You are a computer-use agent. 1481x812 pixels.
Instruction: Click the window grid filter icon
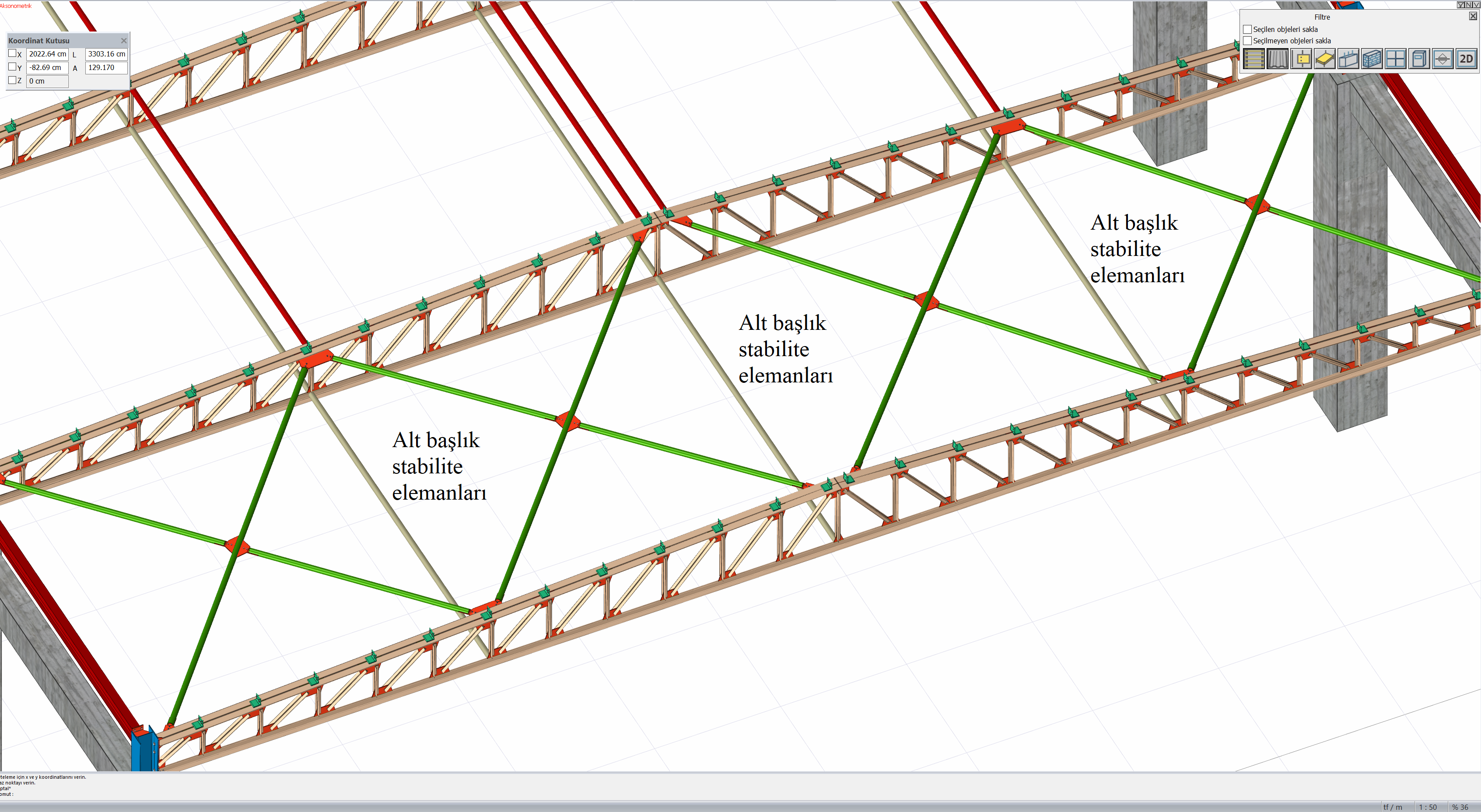(1395, 59)
